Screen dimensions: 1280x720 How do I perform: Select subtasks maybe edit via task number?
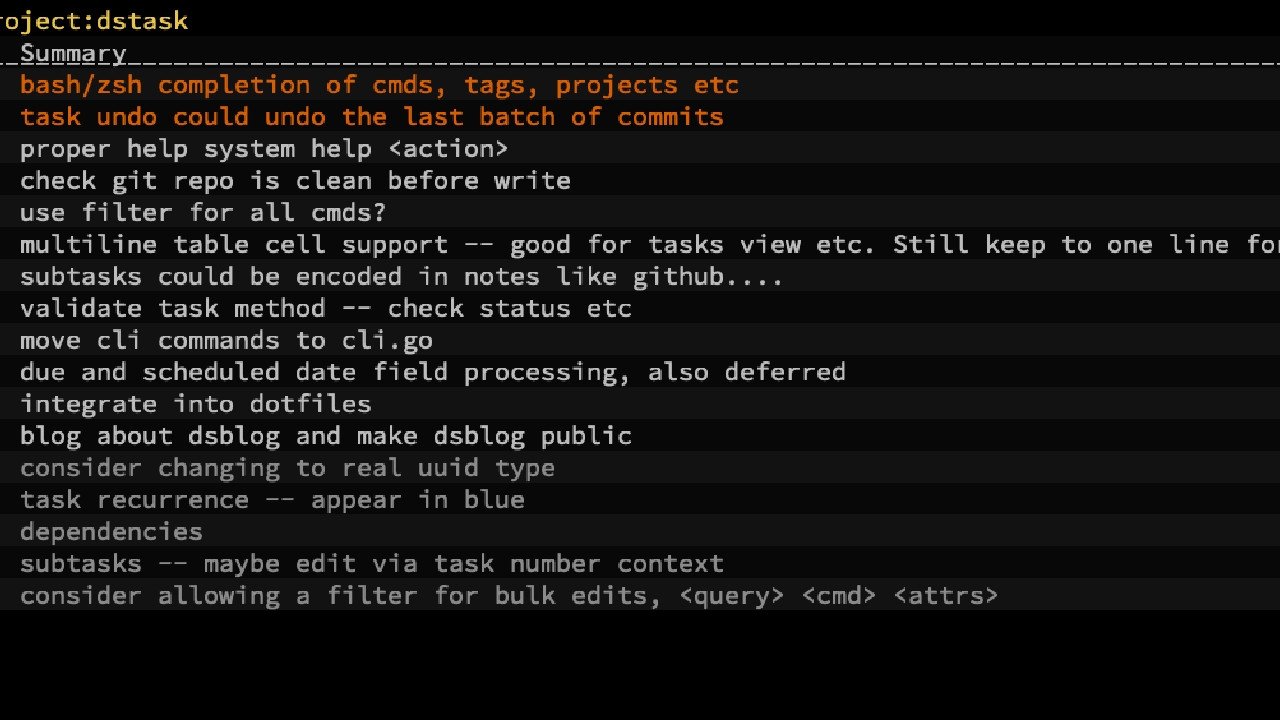371,564
